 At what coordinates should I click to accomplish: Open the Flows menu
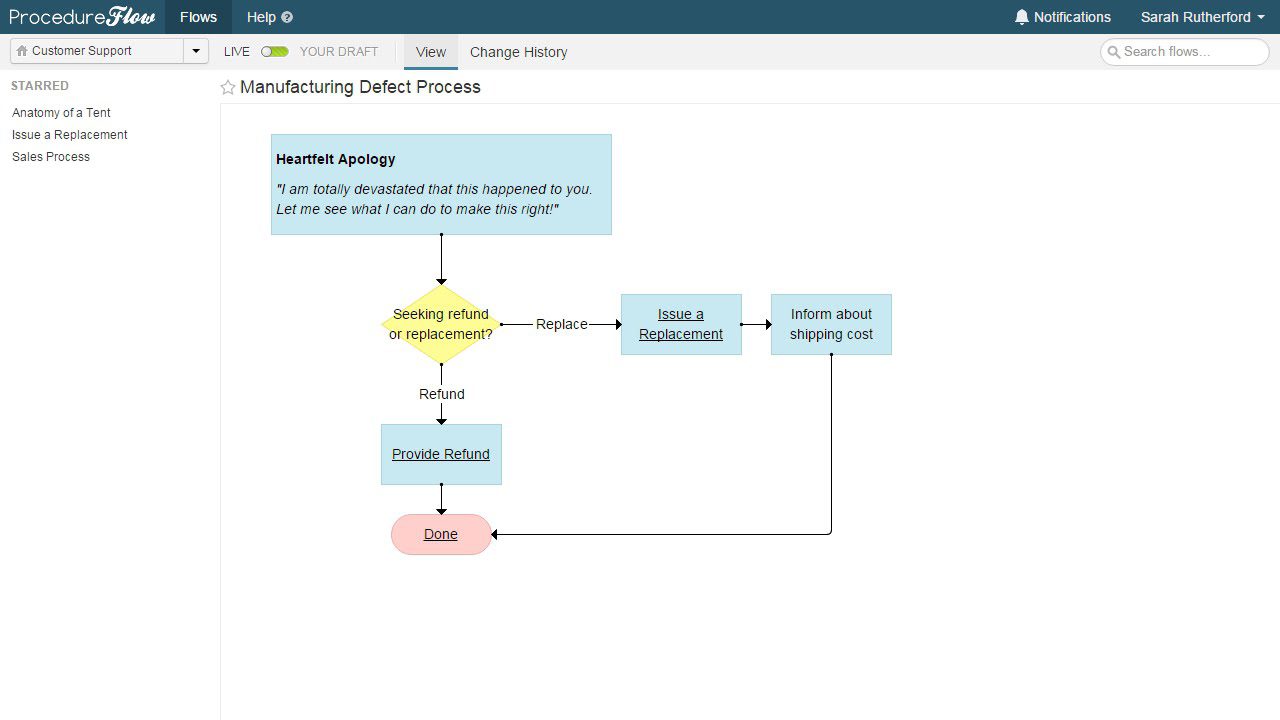coord(197,17)
